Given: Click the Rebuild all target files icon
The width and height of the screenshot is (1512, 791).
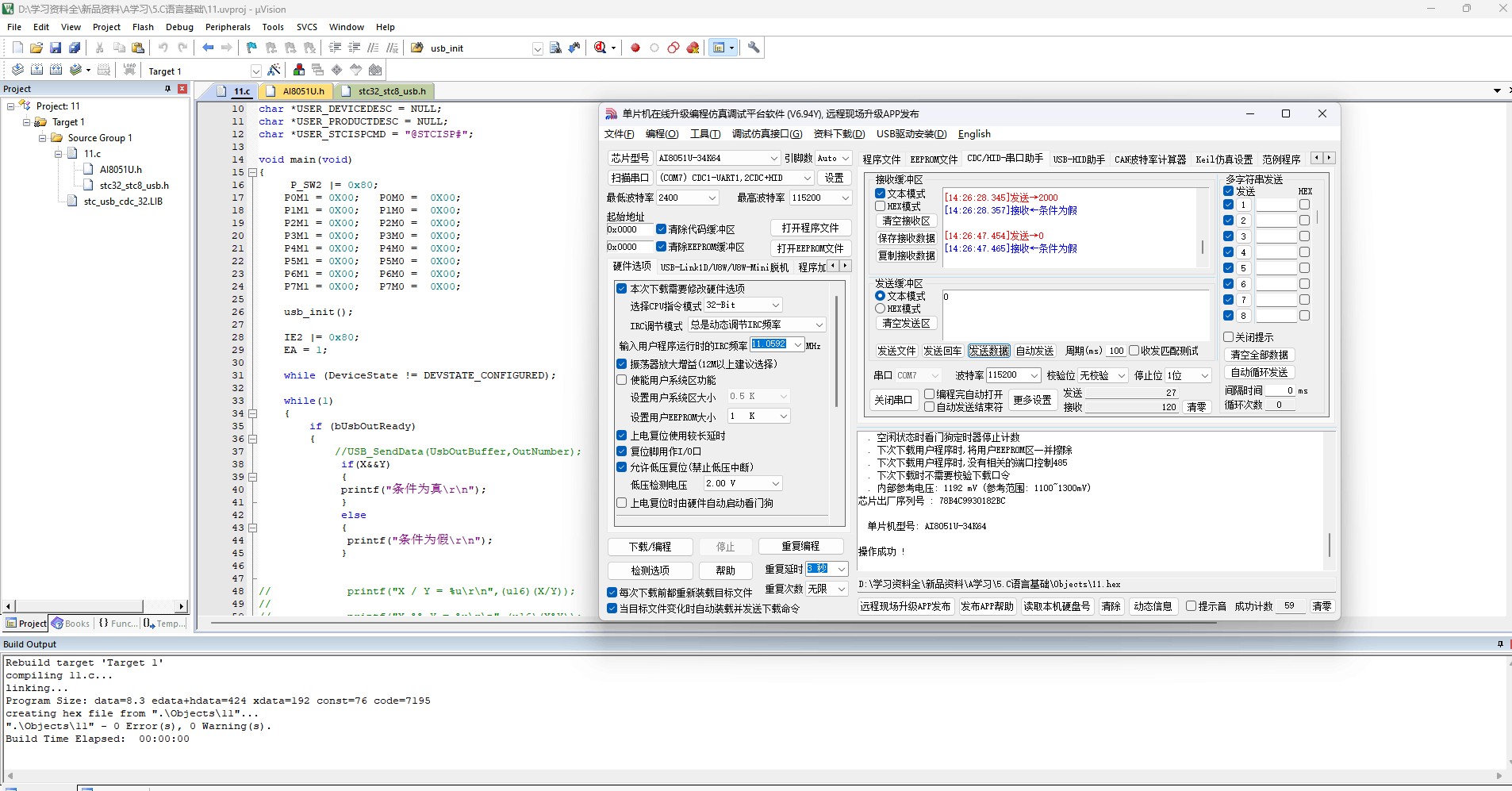Looking at the screenshot, I should coord(56,70).
